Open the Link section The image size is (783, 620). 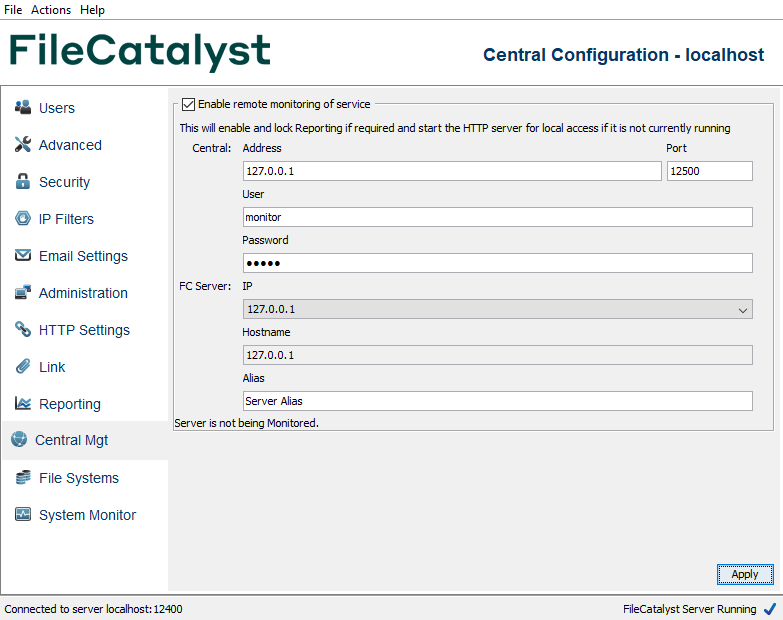[52, 366]
